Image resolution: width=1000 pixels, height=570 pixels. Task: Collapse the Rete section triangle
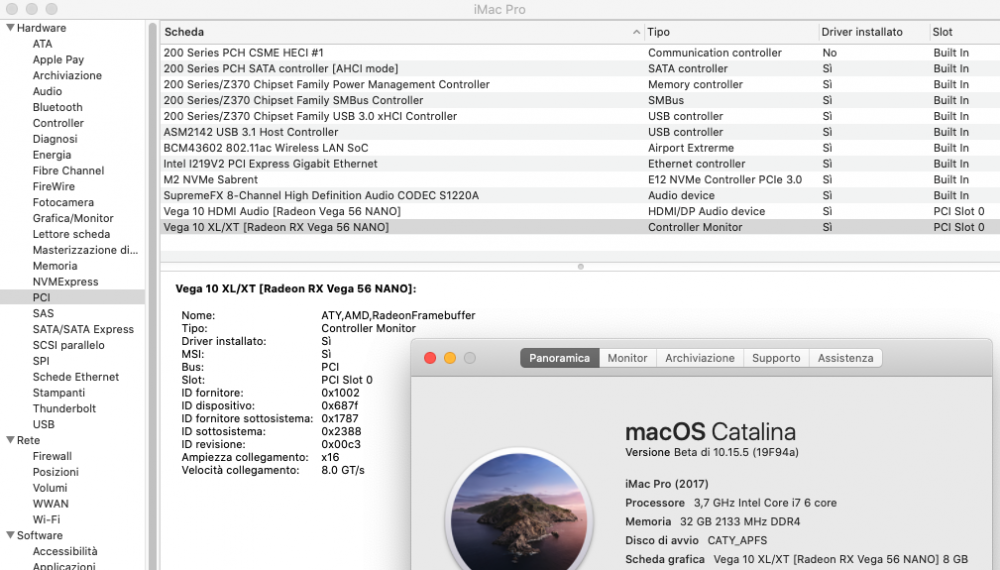[x=10, y=440]
